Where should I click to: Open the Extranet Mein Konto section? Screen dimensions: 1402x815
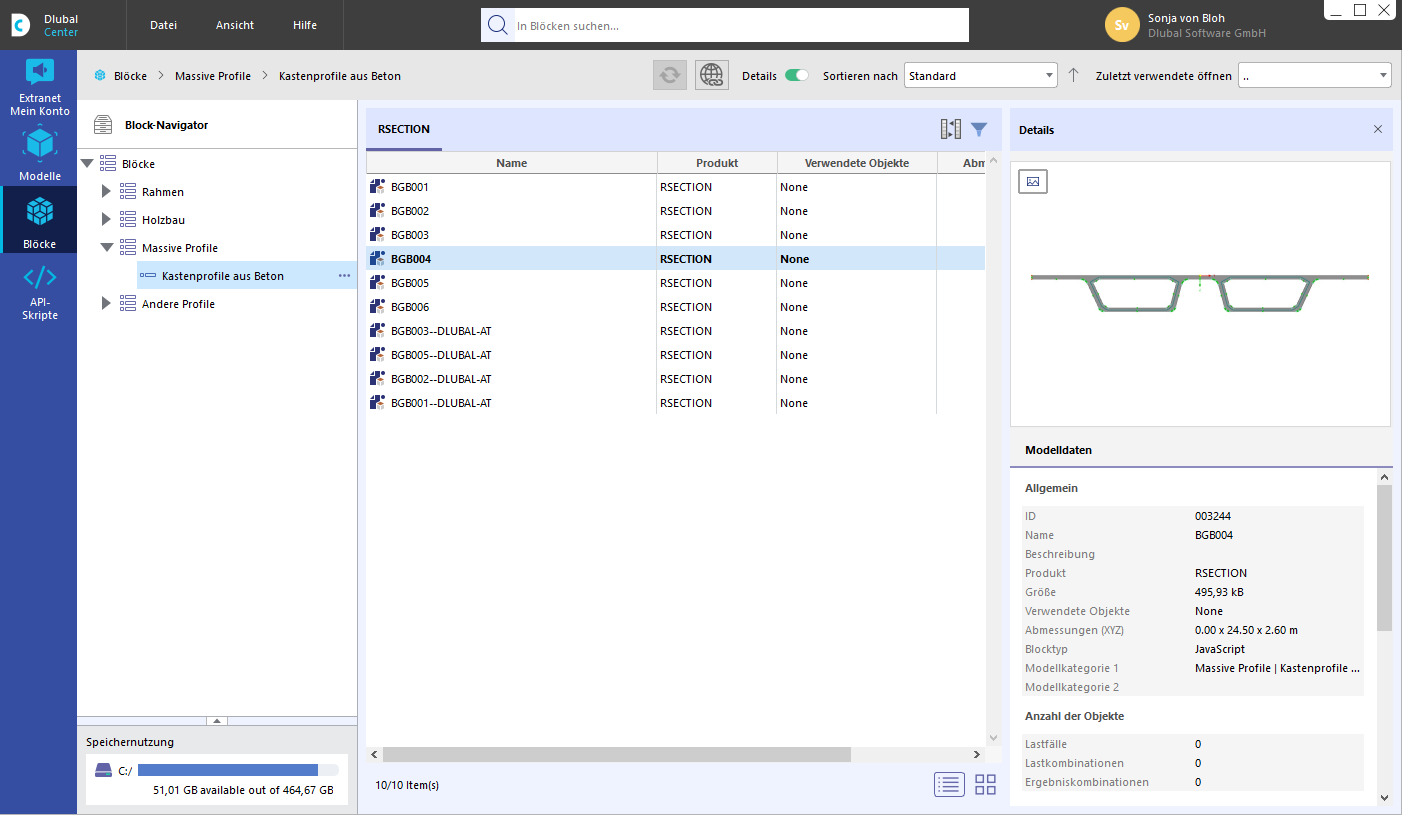click(x=39, y=85)
